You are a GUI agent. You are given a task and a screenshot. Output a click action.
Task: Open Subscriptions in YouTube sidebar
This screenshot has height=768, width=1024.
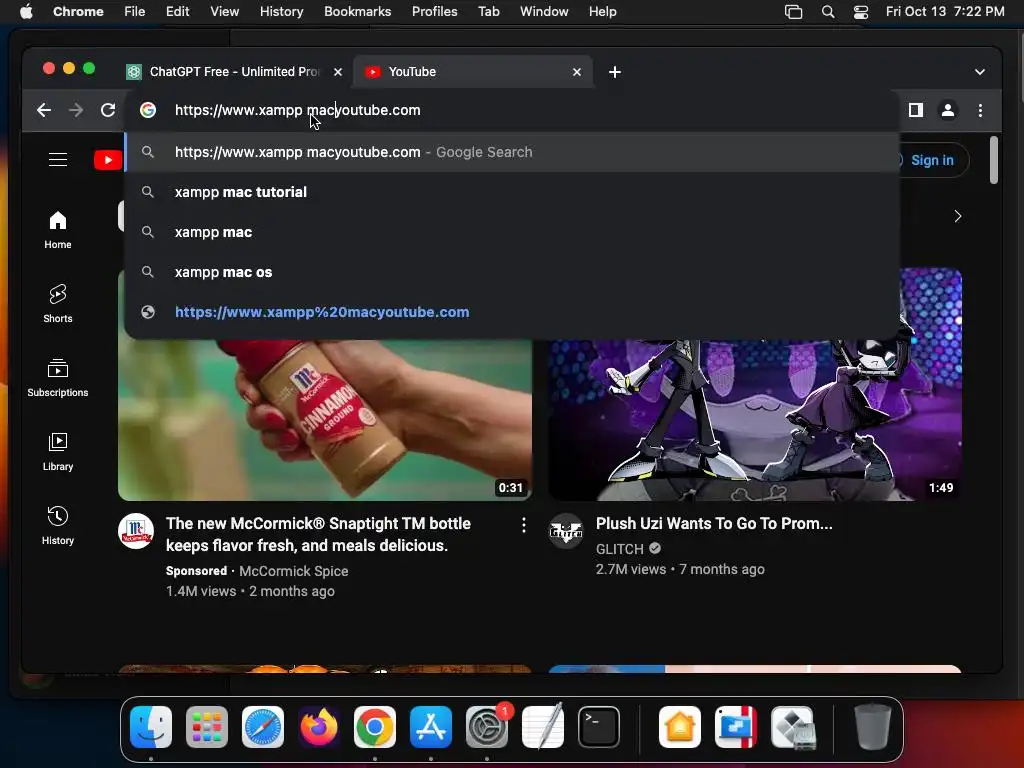[x=57, y=377]
